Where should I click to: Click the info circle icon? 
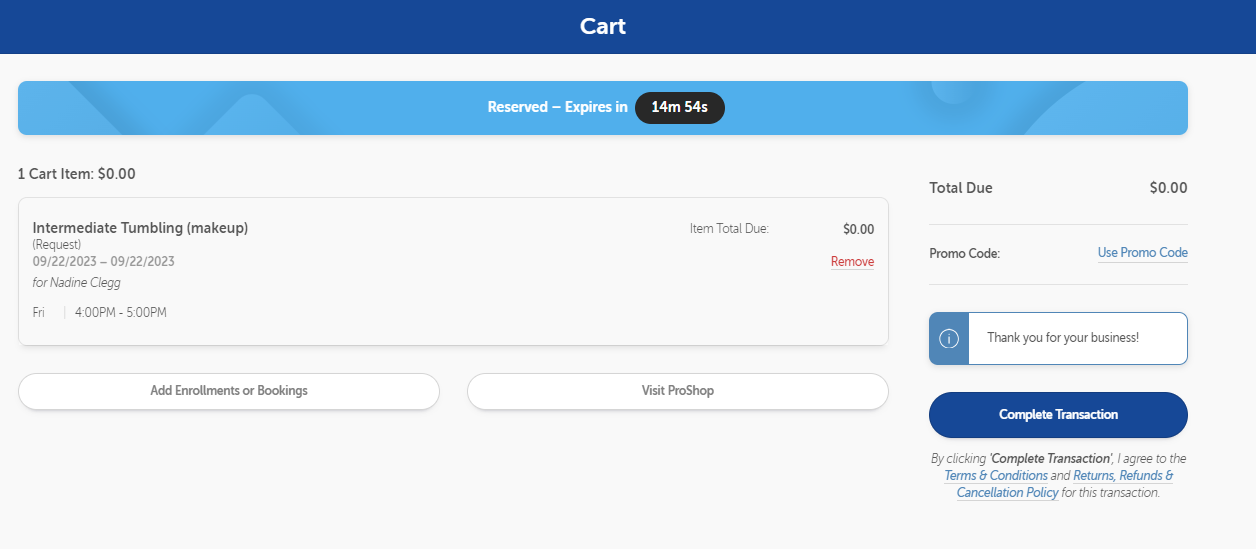tap(949, 338)
